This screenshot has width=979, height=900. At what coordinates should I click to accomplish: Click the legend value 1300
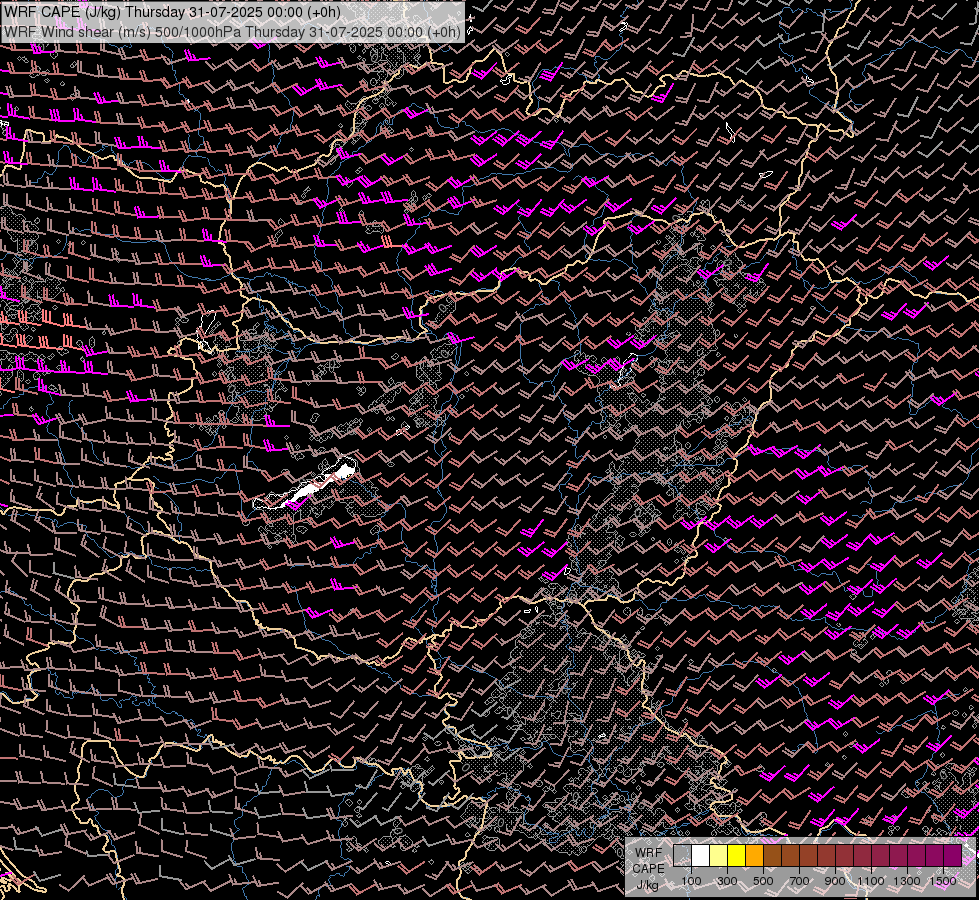[907, 881]
